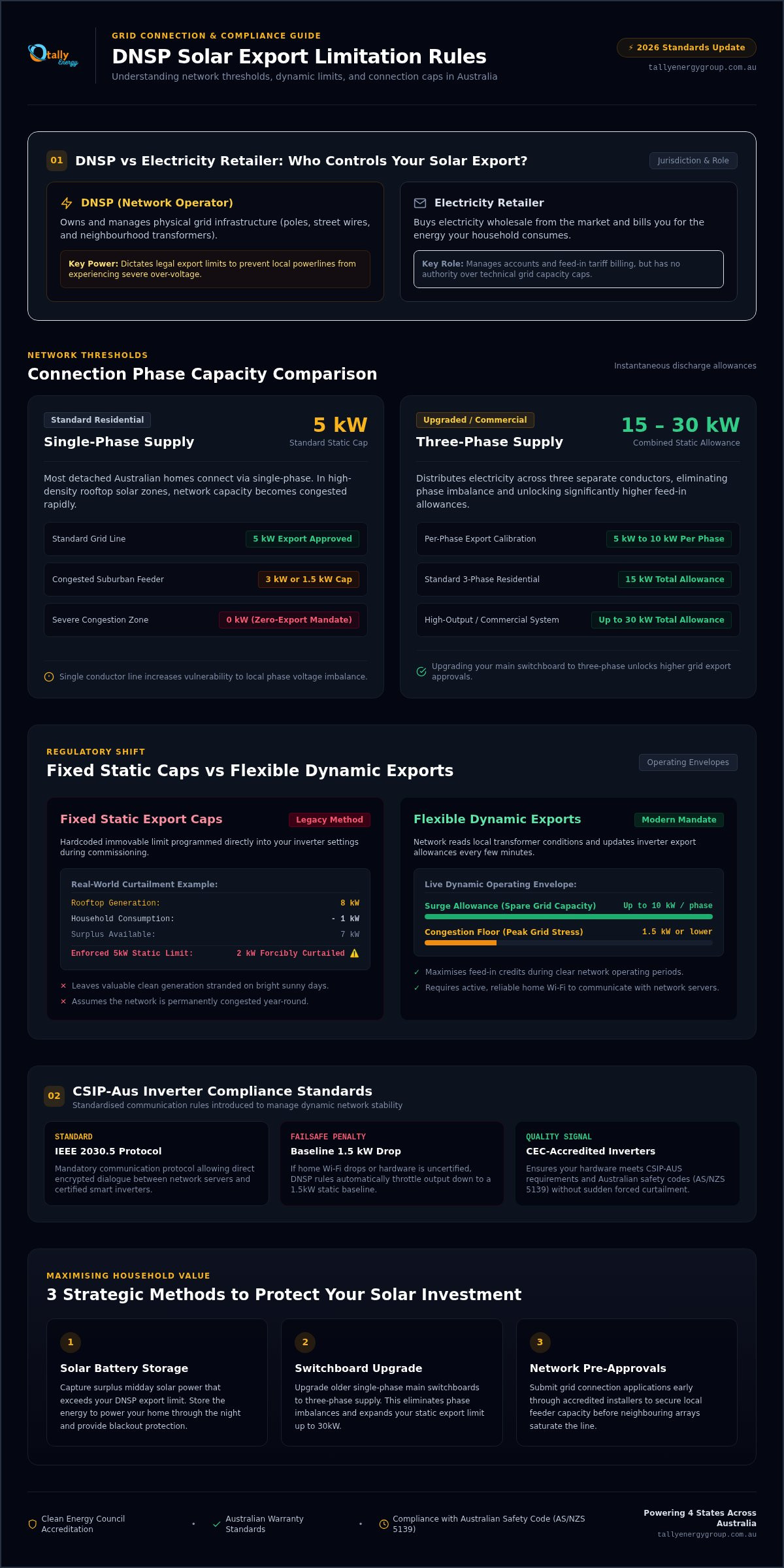784x1568 pixels.
Task: Click the Tally Energy logo
Action: (54, 56)
